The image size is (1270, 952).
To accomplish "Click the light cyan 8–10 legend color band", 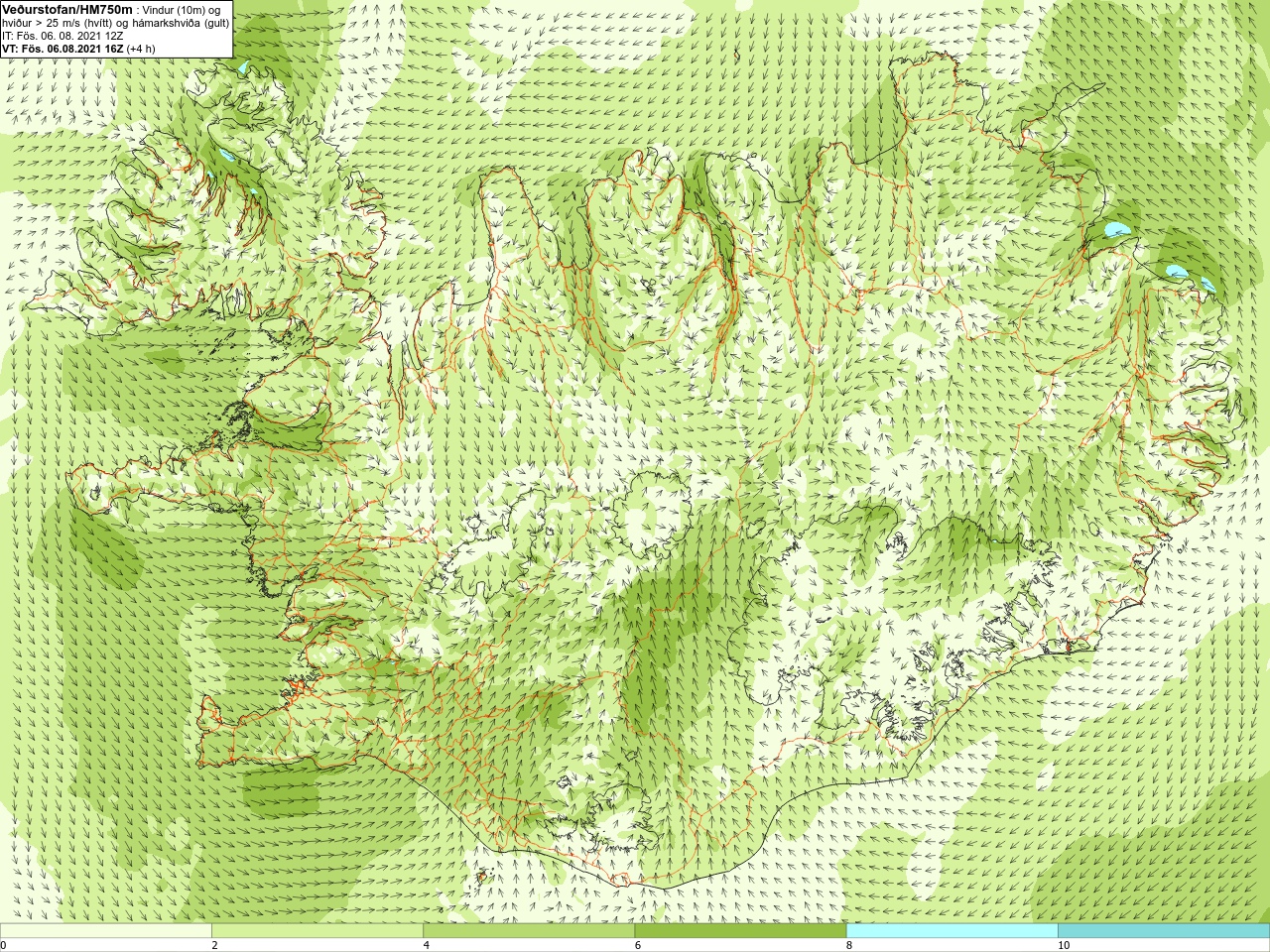I will click(952, 931).
